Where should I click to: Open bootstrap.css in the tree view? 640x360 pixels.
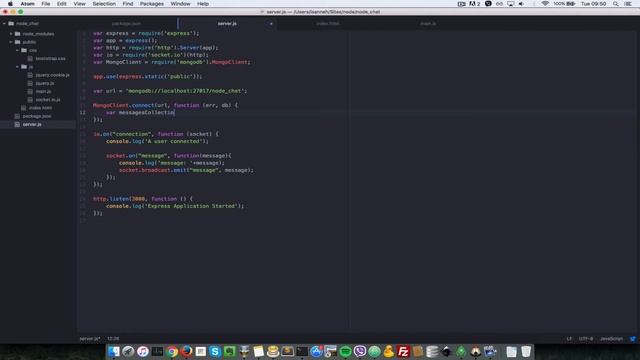pos(50,59)
